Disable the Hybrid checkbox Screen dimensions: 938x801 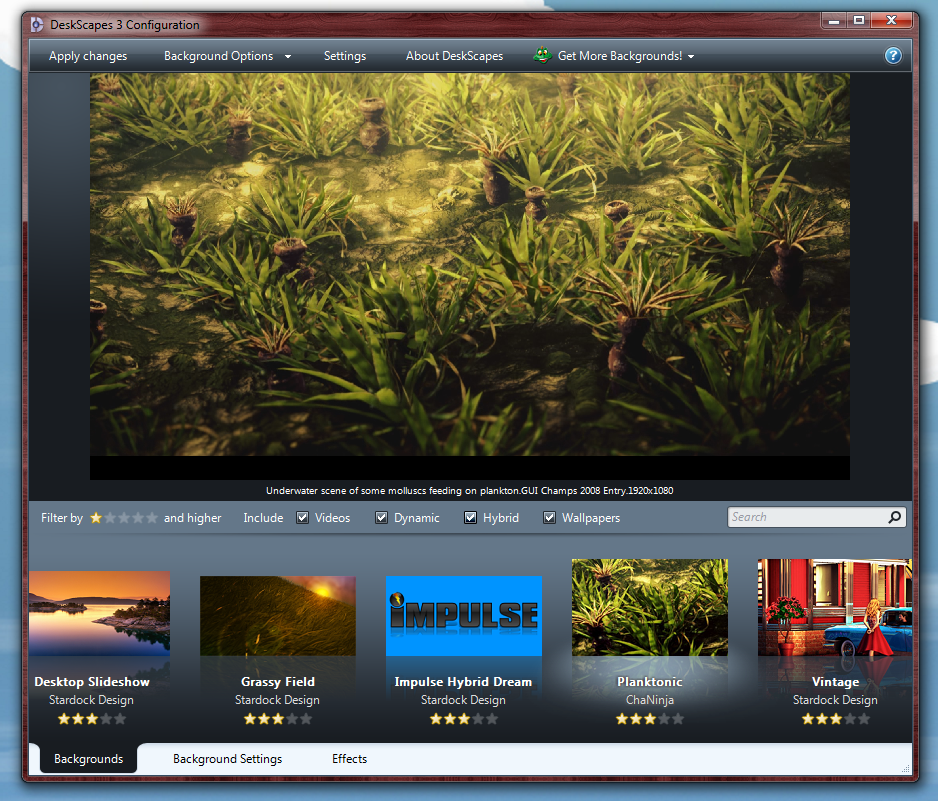[x=471, y=517]
